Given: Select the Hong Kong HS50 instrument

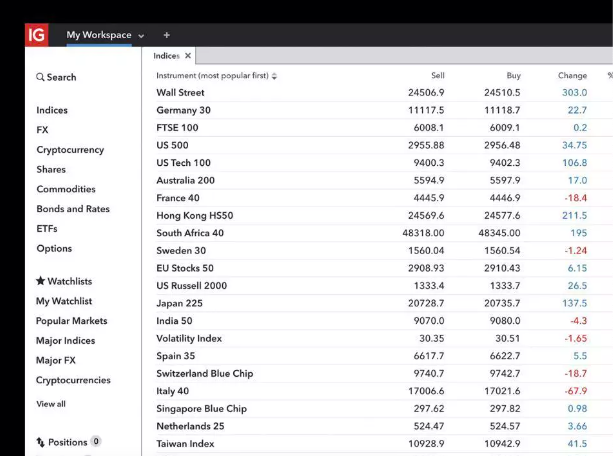Looking at the screenshot, I should tap(195, 215).
